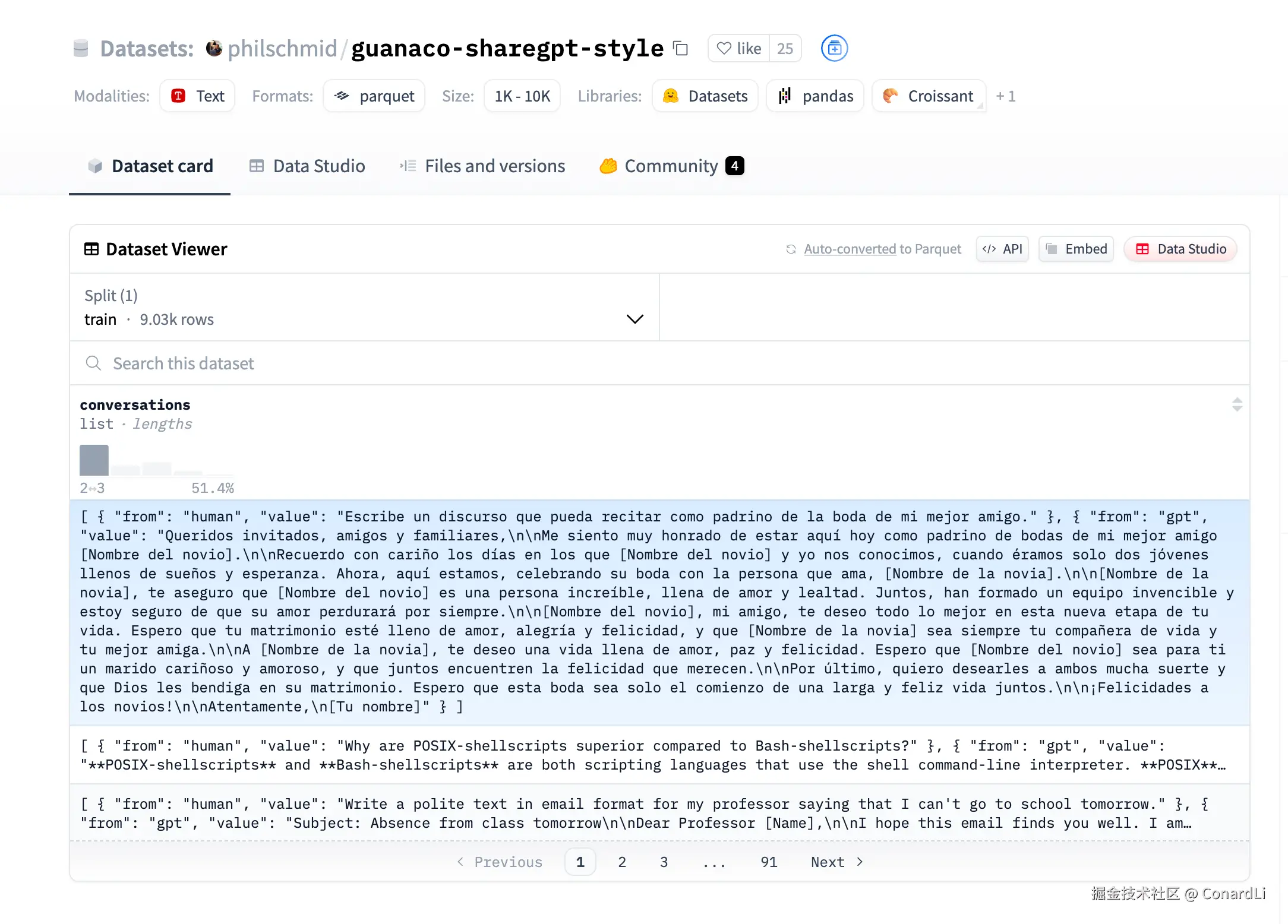The image size is (1288, 924).
Task: Select the Datasets library tag
Action: [705, 96]
